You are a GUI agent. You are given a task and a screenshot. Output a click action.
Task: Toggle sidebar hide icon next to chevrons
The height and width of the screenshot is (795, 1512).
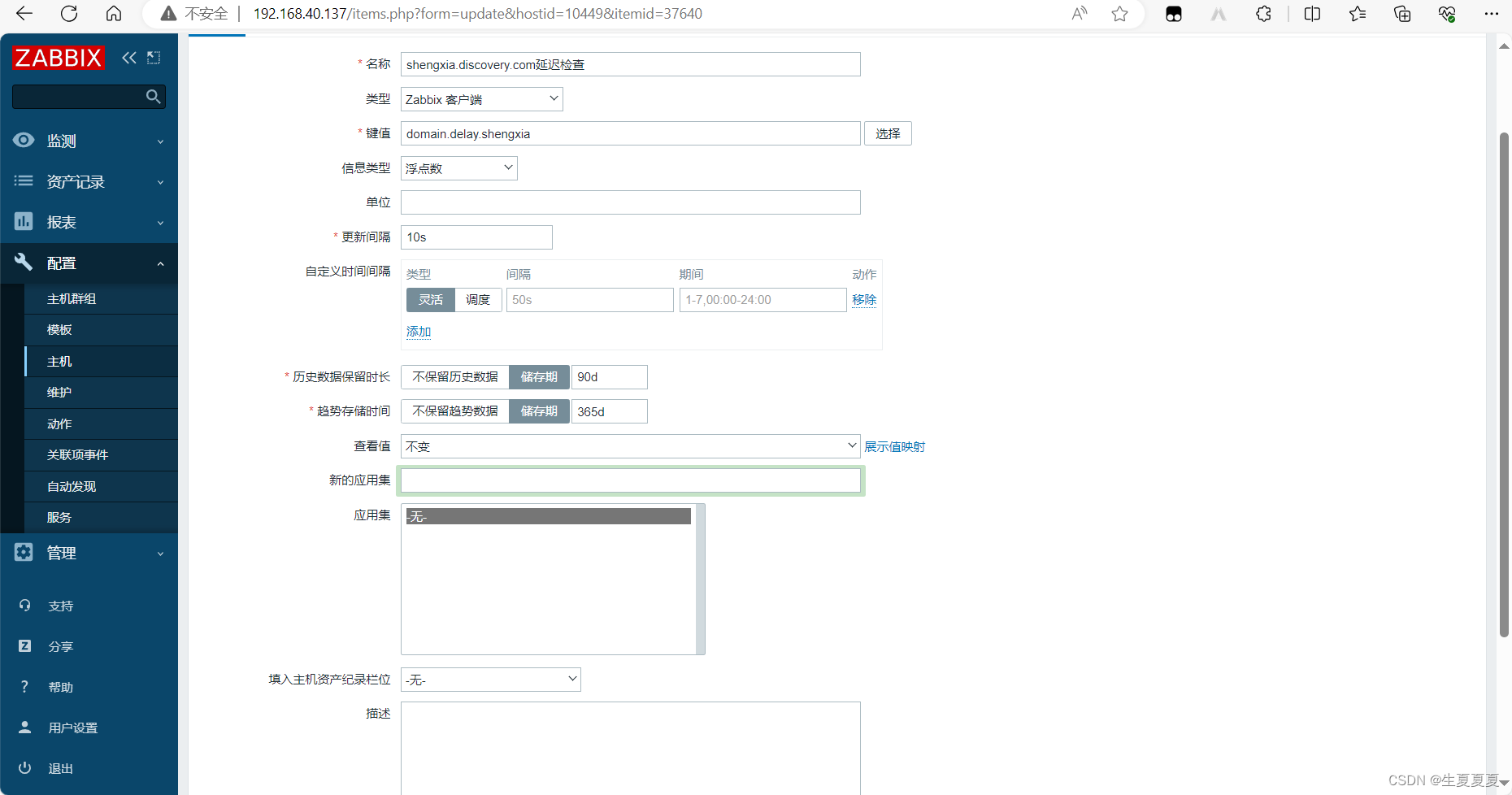coord(154,58)
